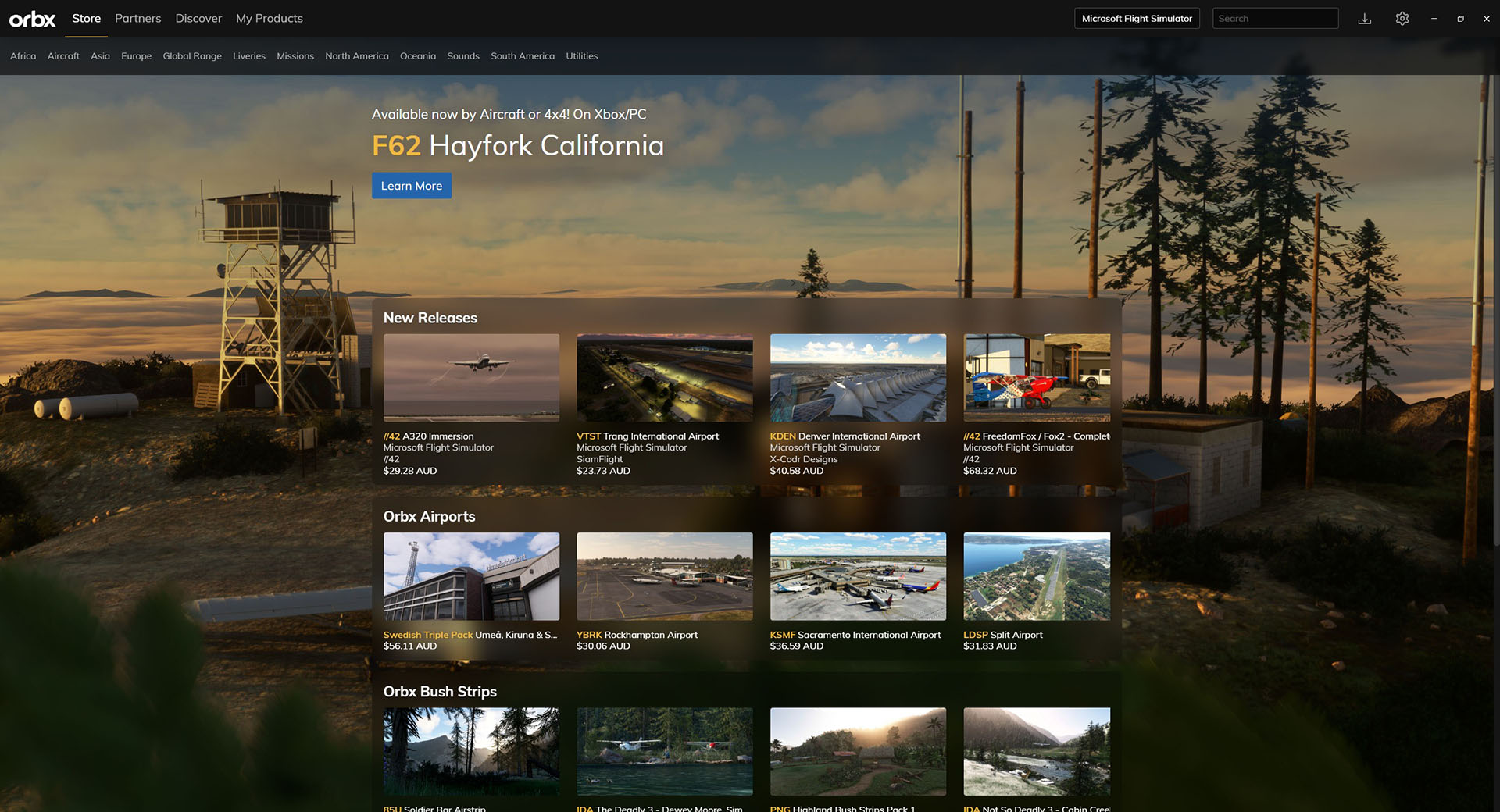Viewport: 1500px width, 812px height.
Task: Open the PNG Highland Bush Strips thumbnail
Action: pos(858,752)
